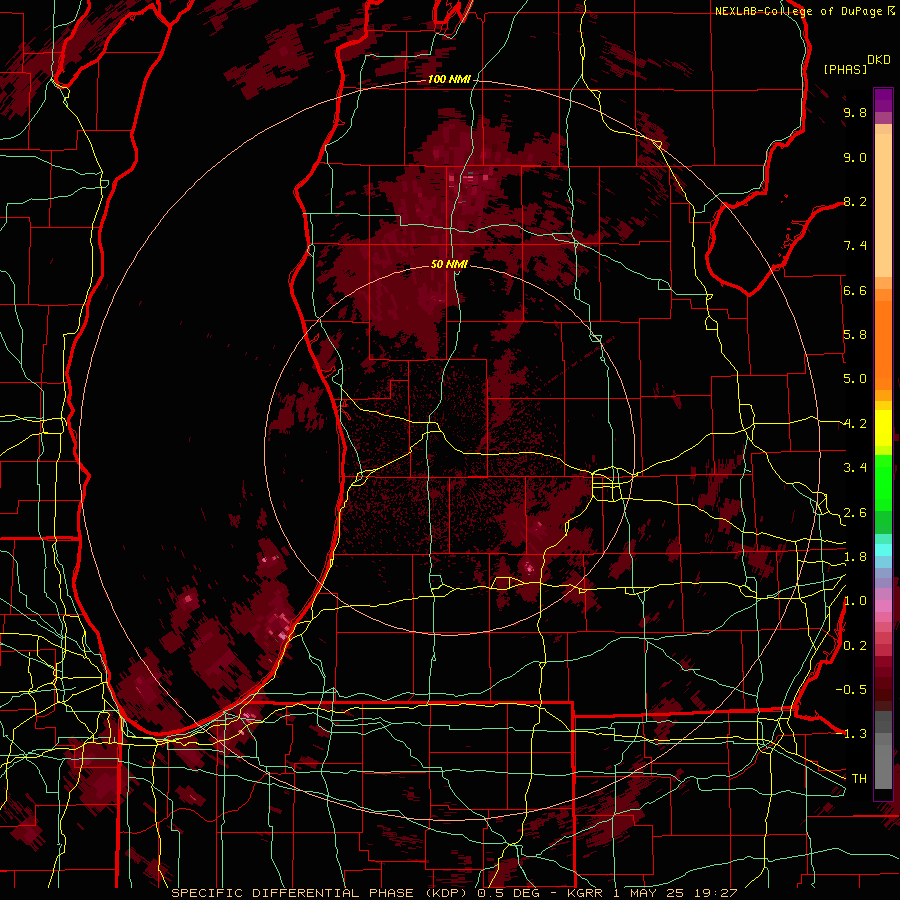Click the 5.8 scale value
The width and height of the screenshot is (900, 900).
coord(855,335)
